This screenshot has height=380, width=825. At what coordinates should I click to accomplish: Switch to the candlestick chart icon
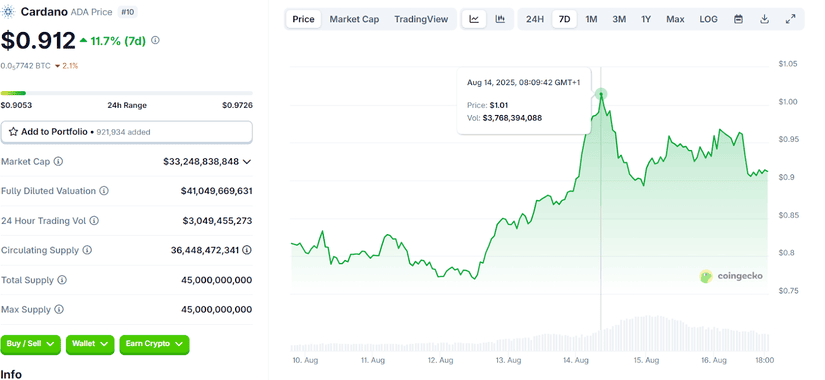500,19
